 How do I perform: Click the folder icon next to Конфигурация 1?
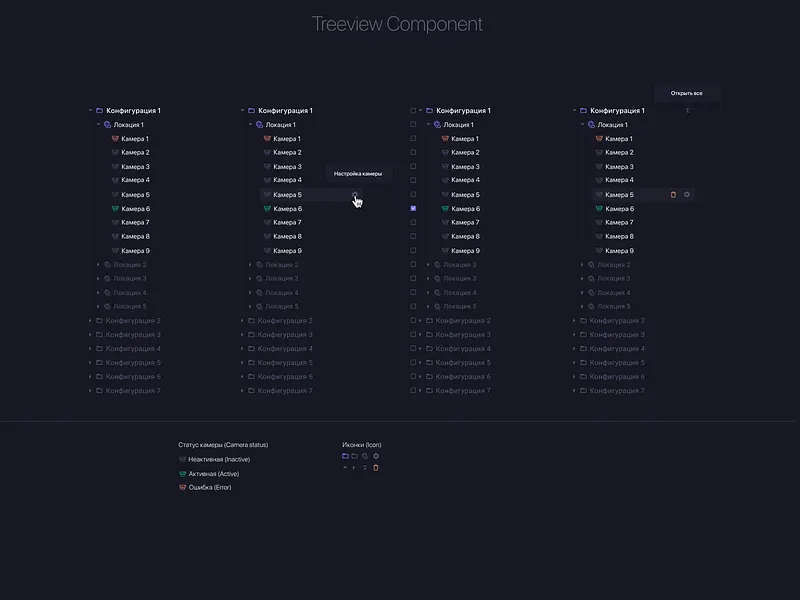[x=101, y=111]
